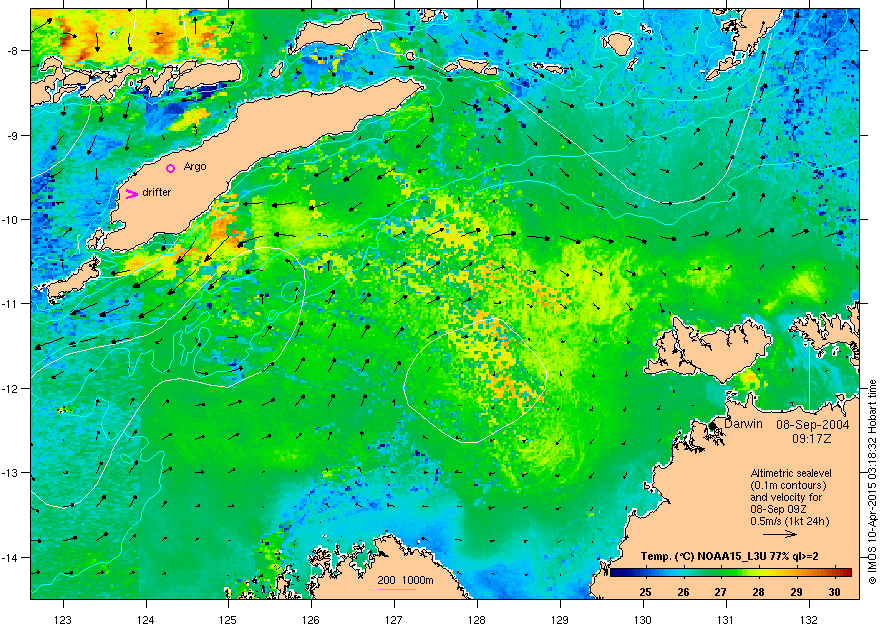Click the longitude axis label '125'
880x630 pixels.
coord(228,620)
